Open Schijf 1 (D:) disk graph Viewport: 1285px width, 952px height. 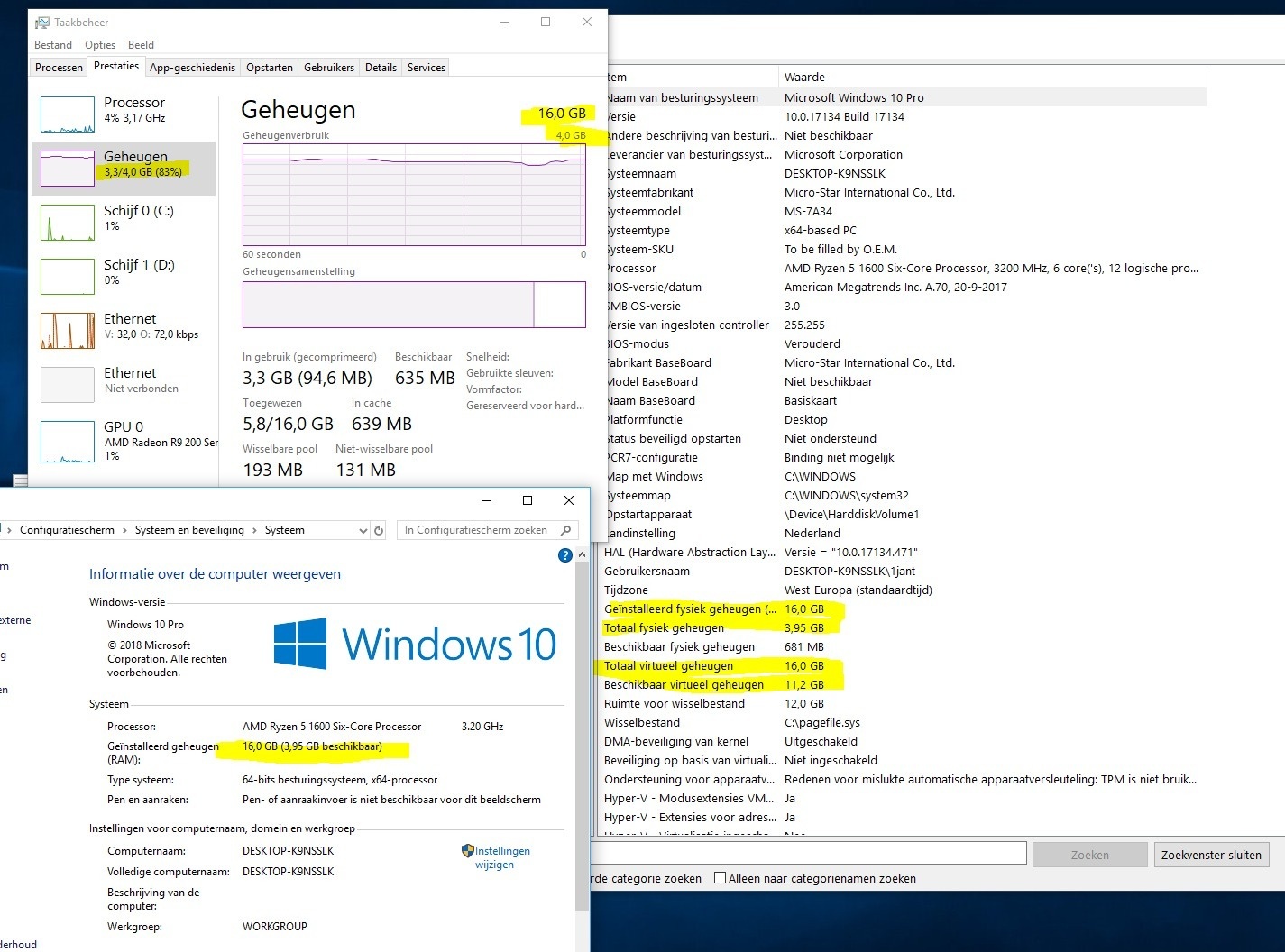click(x=68, y=277)
